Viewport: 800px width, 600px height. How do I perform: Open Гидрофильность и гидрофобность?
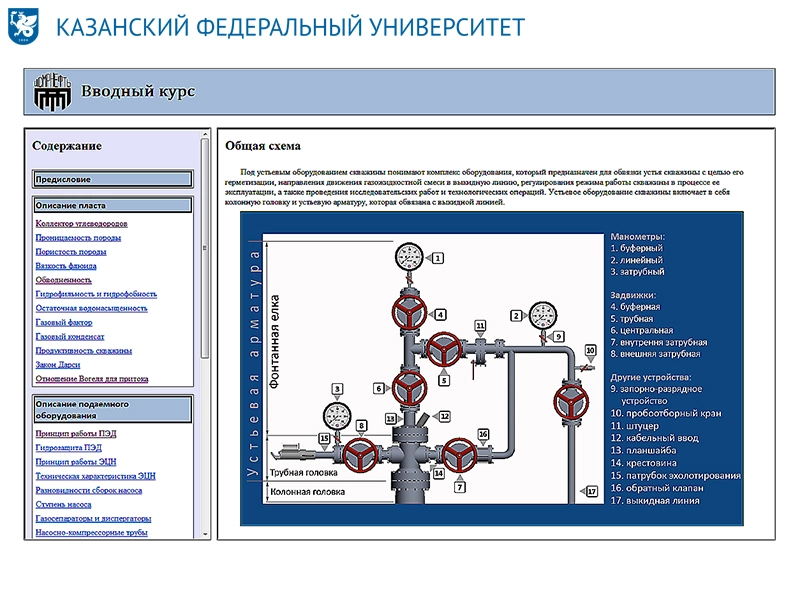pos(96,294)
